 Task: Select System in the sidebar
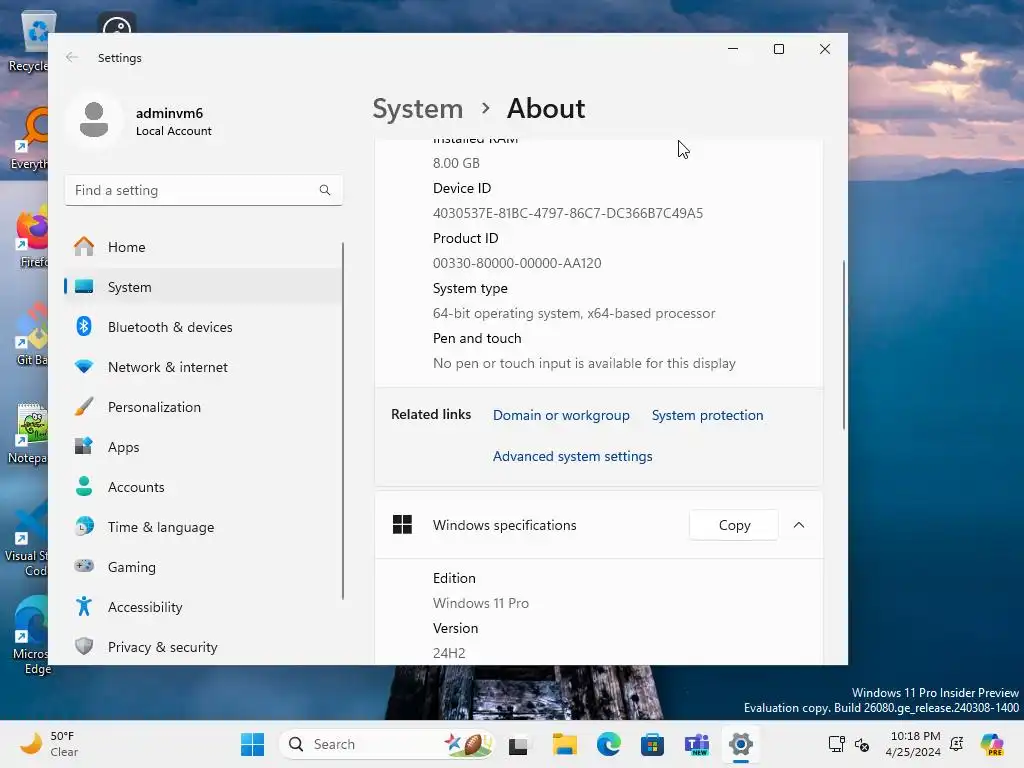click(203, 287)
